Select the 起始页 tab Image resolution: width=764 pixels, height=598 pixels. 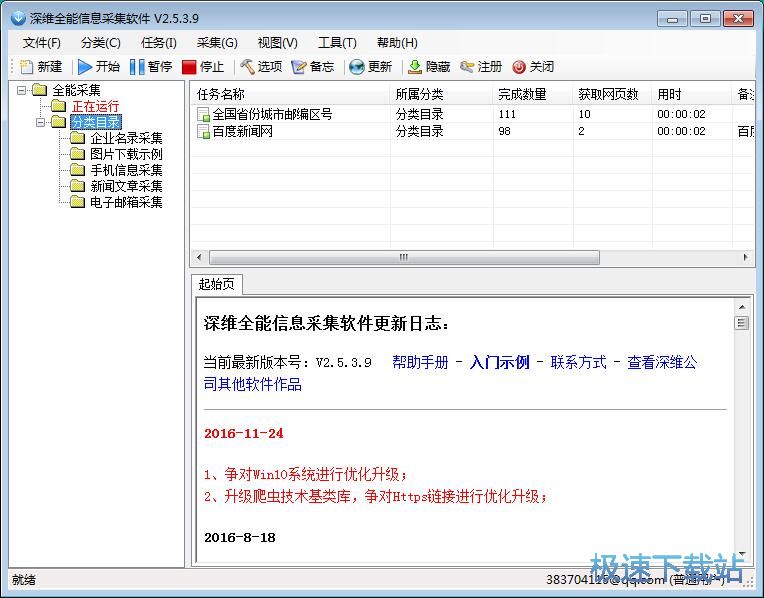[x=216, y=284]
